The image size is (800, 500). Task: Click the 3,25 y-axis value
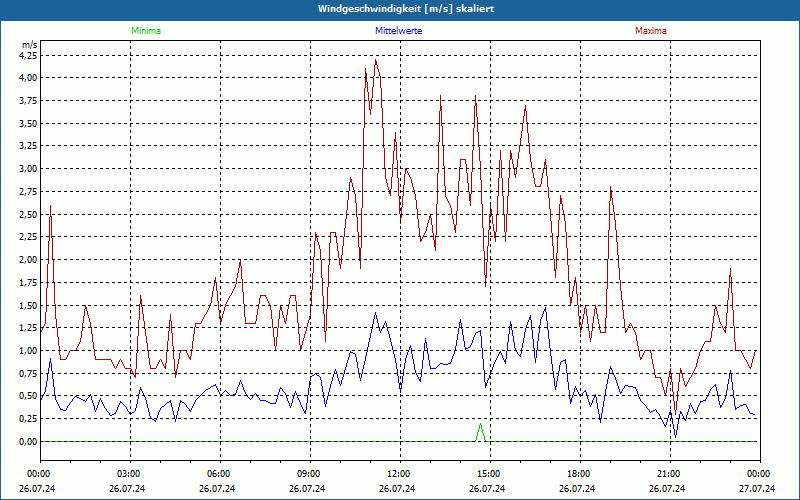coord(28,146)
